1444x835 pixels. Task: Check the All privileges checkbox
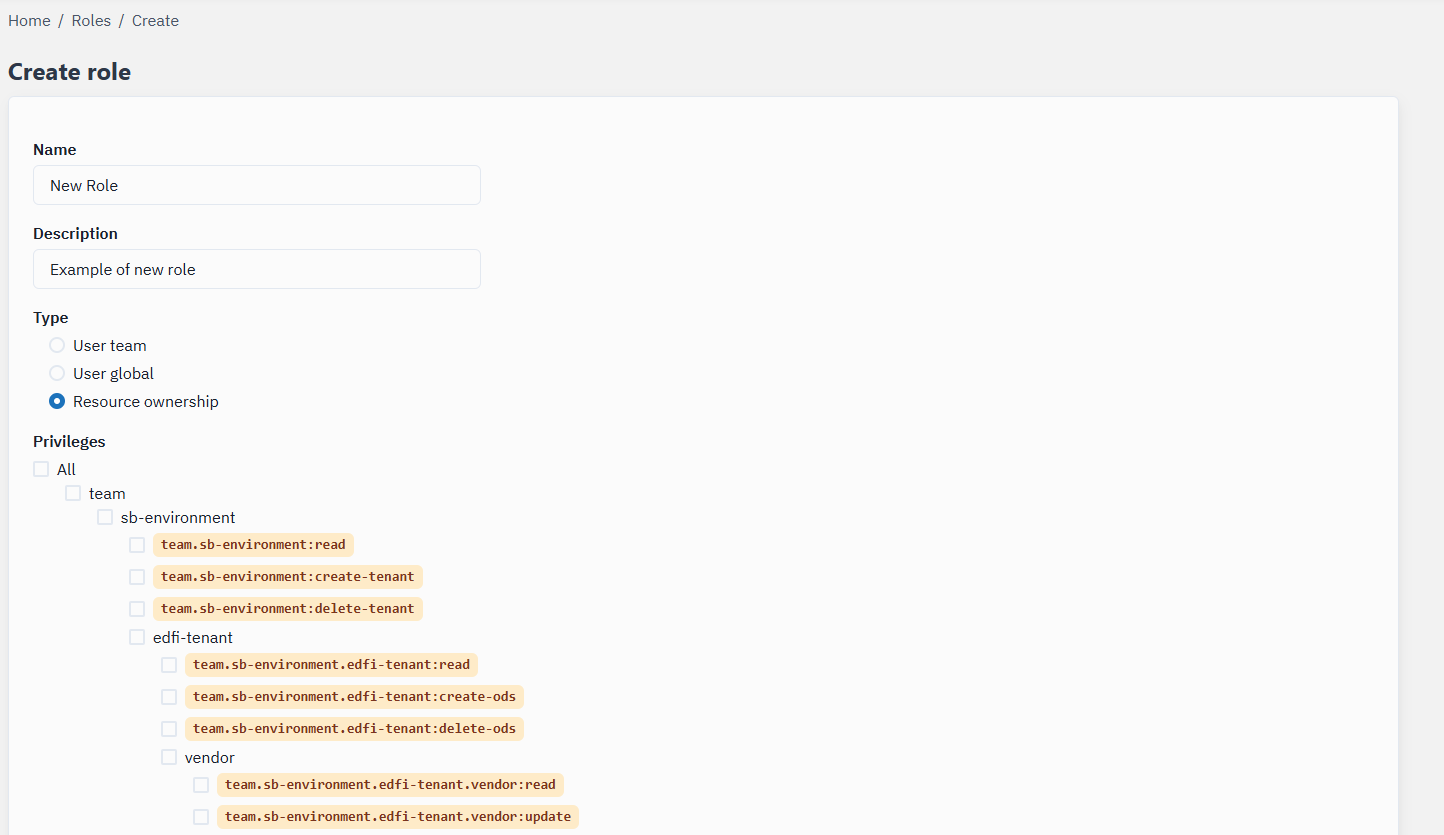pos(41,469)
